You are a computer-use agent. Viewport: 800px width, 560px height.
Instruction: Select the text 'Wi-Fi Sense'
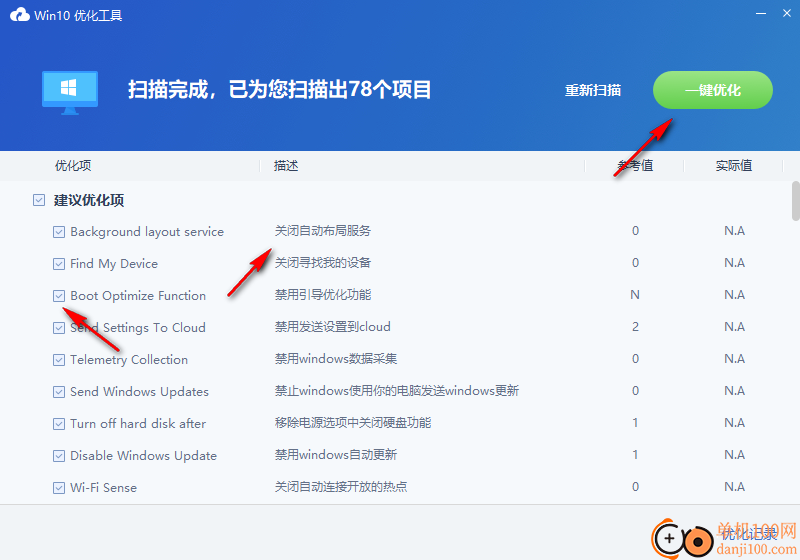tap(104, 488)
